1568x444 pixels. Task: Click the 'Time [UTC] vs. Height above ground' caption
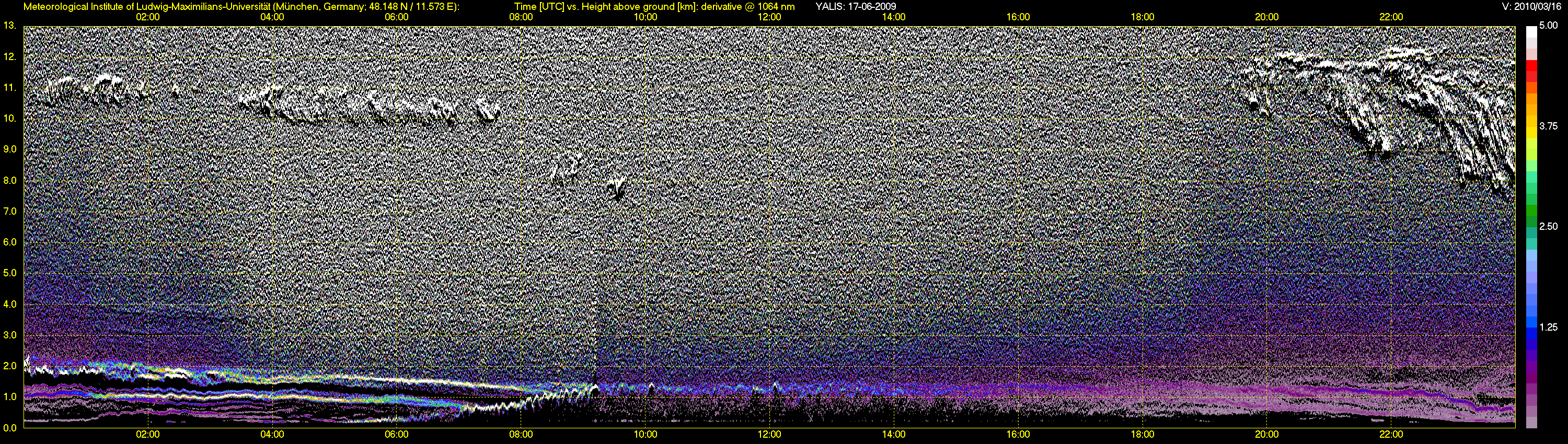(x=654, y=7)
